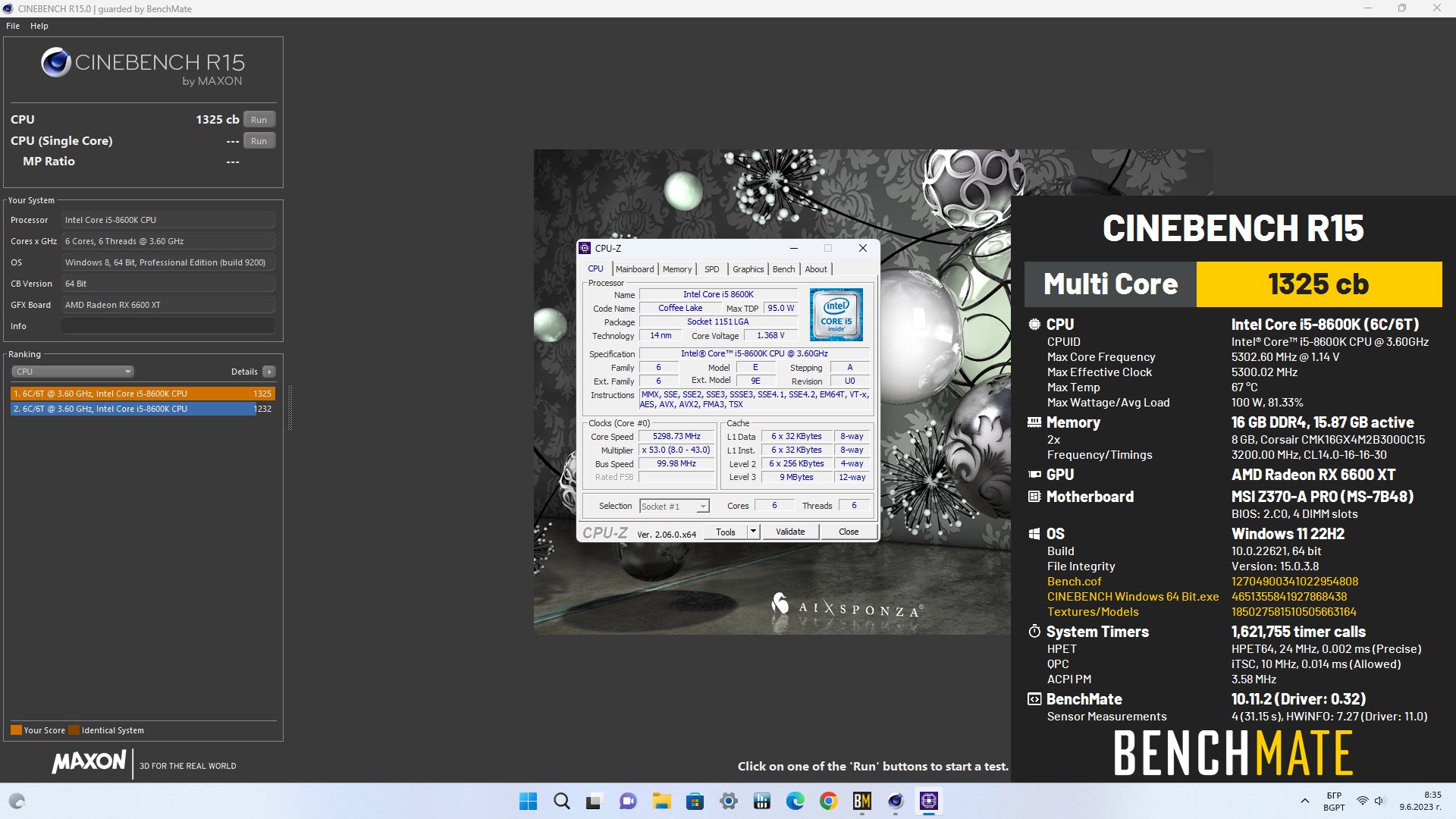Click the Bench.cof hash value

point(1294,582)
